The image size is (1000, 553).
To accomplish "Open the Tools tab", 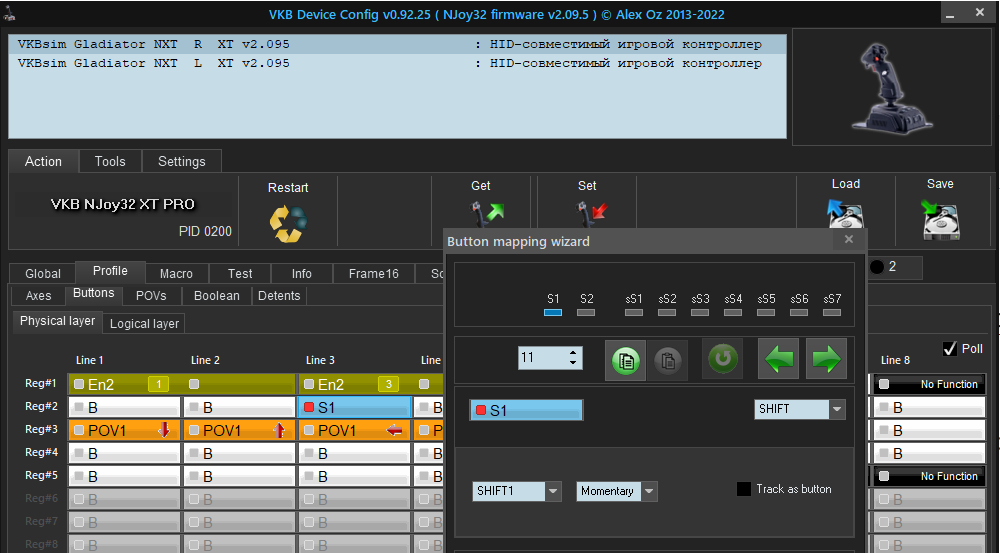I will 110,161.
